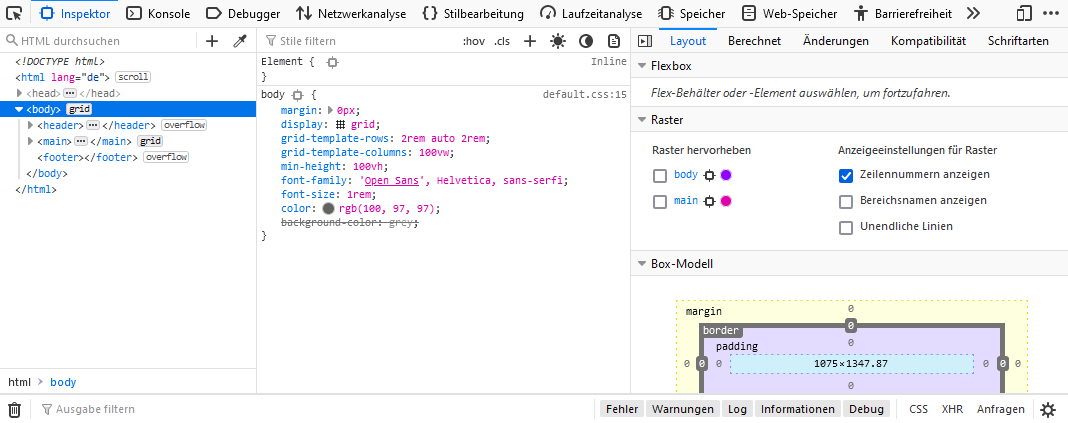Pick a color with the eyedropper icon
The width and height of the screenshot is (1068, 423).
(239, 41)
